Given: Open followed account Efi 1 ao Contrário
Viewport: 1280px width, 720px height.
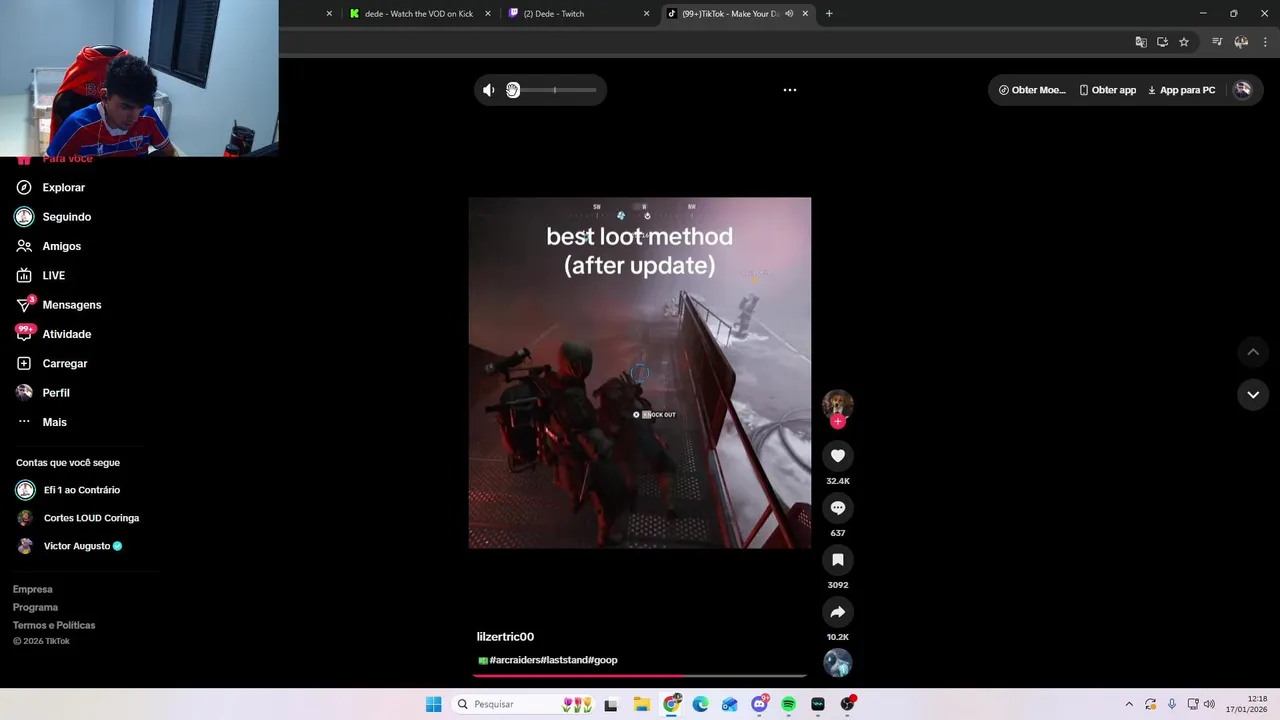Looking at the screenshot, I should pos(81,490).
